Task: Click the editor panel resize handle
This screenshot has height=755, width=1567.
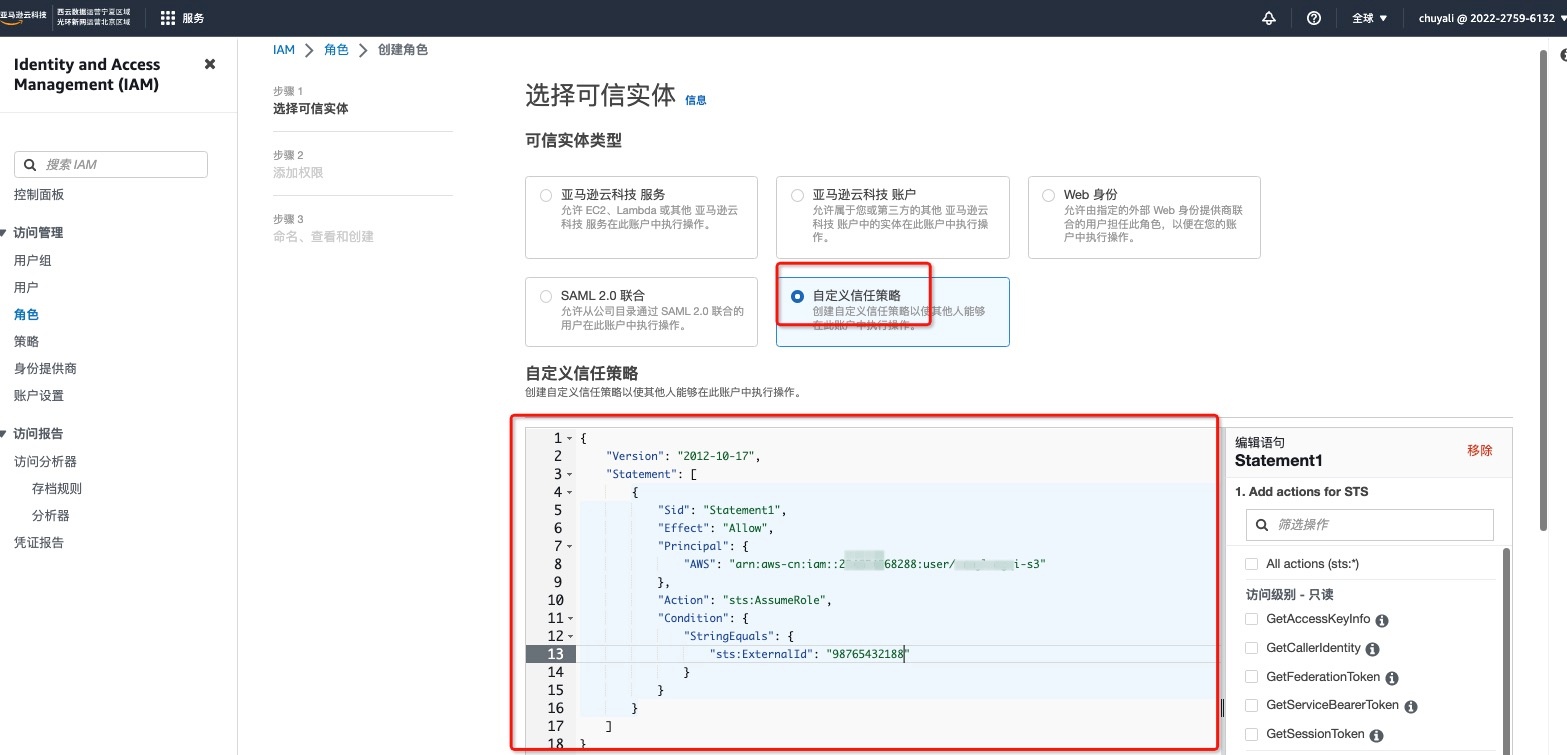Action: 1222,708
